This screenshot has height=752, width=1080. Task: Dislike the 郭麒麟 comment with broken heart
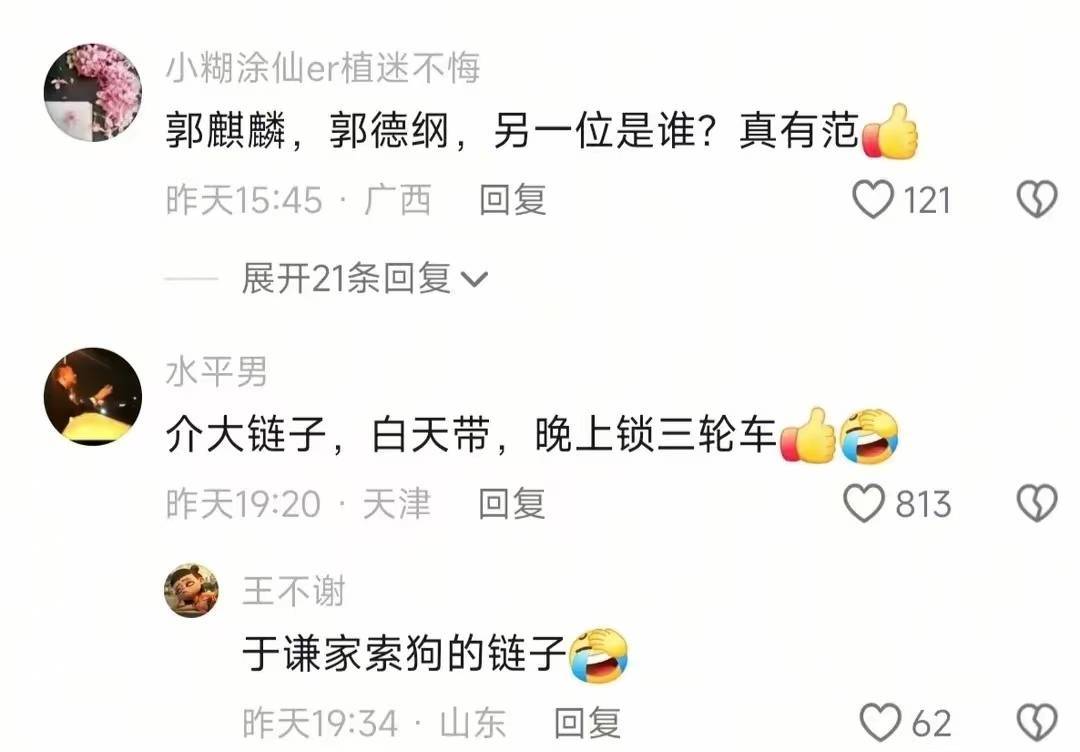click(x=1037, y=200)
